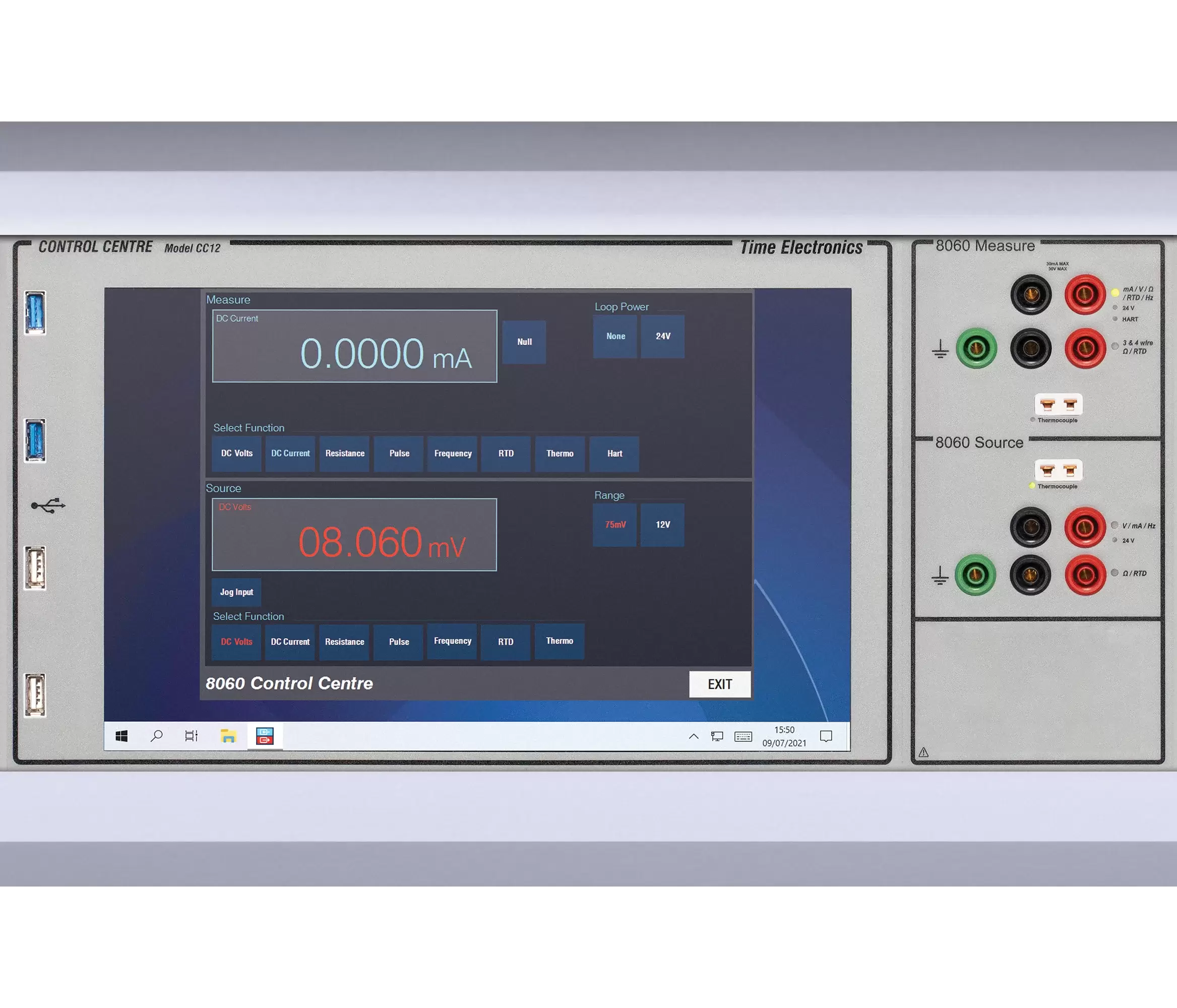Image resolution: width=1177 pixels, height=1008 pixels.
Task: Select the 8060 Control Centre taskbar app icon
Action: (265, 736)
